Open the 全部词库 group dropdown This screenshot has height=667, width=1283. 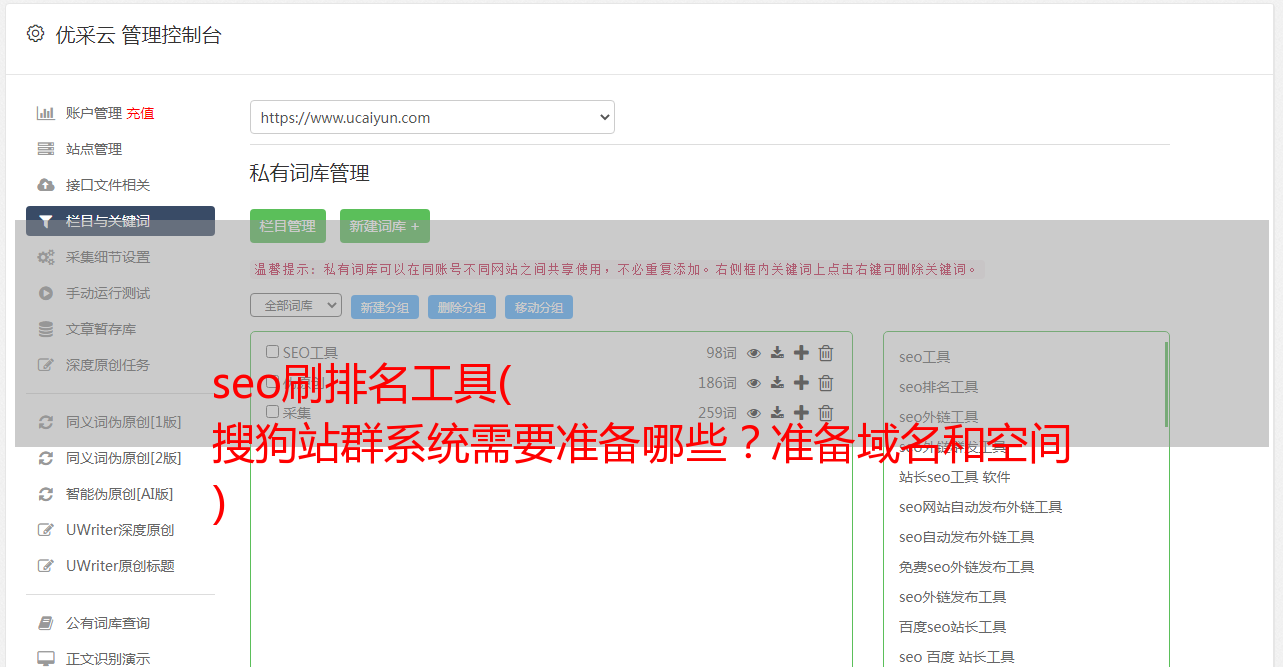point(296,305)
